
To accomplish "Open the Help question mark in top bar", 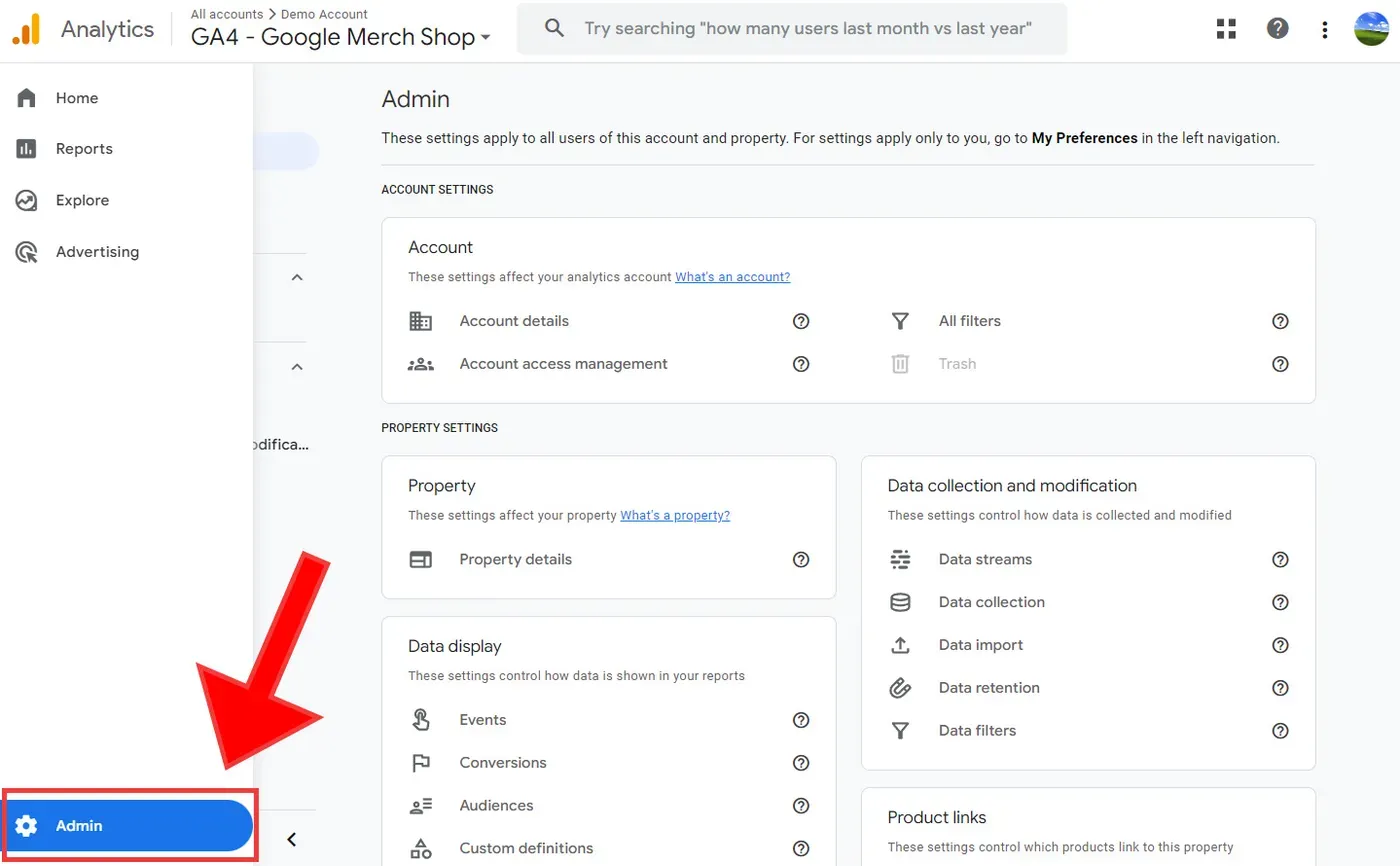I will 1277,29.
